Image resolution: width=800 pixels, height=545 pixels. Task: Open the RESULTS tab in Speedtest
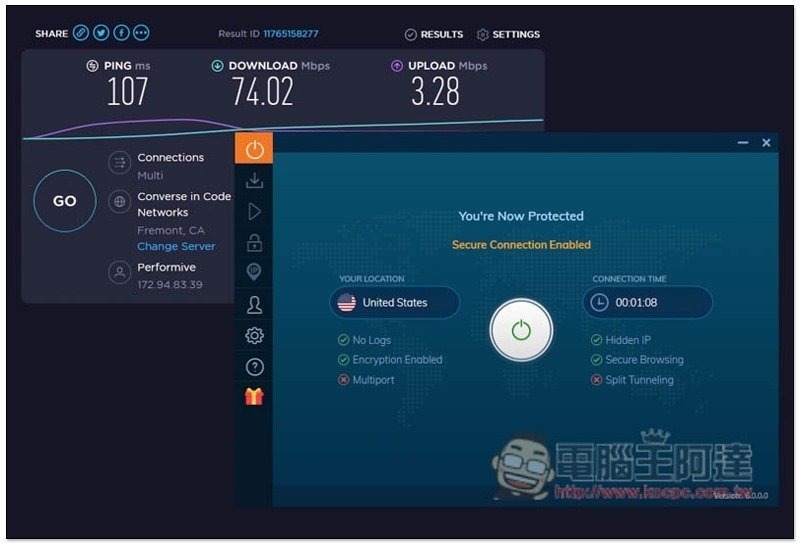coord(434,34)
